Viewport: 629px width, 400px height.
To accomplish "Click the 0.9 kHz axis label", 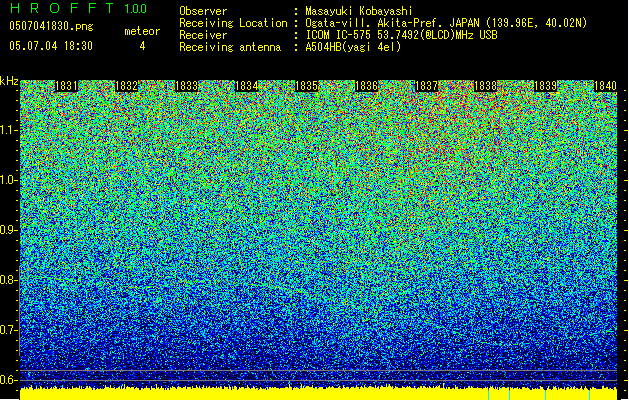I will [9, 230].
